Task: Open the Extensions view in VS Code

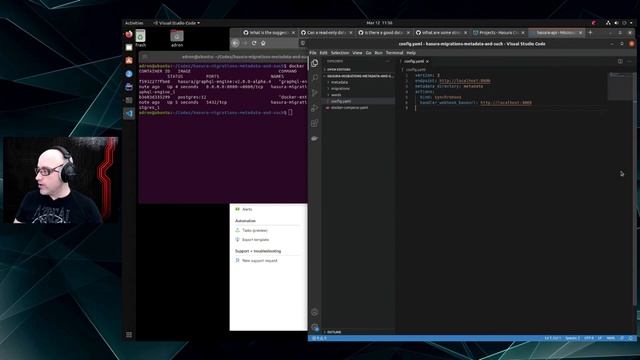Action: [315, 123]
